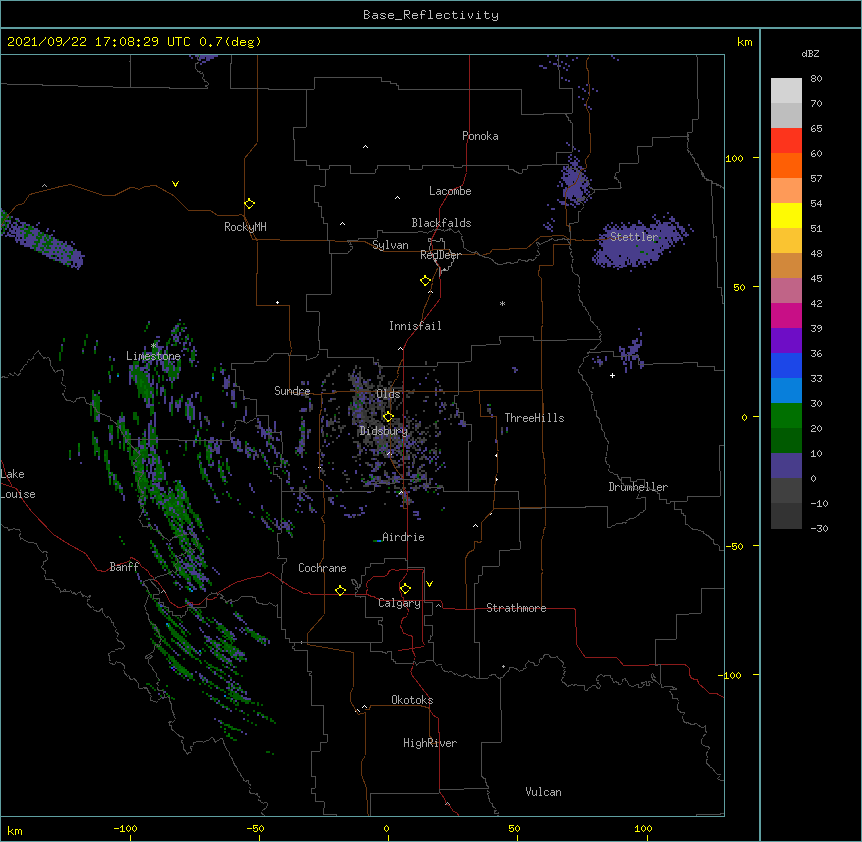Viewport: 862px width, 842px height.
Task: Click the yellow diamond marker south of Cochrane
Action: 340,590
